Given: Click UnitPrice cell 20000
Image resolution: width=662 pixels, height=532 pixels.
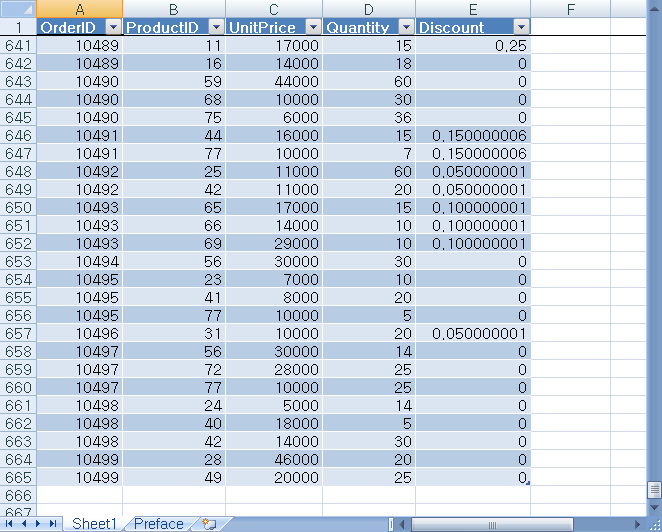Looking at the screenshot, I should pyautogui.click(x=274, y=478).
